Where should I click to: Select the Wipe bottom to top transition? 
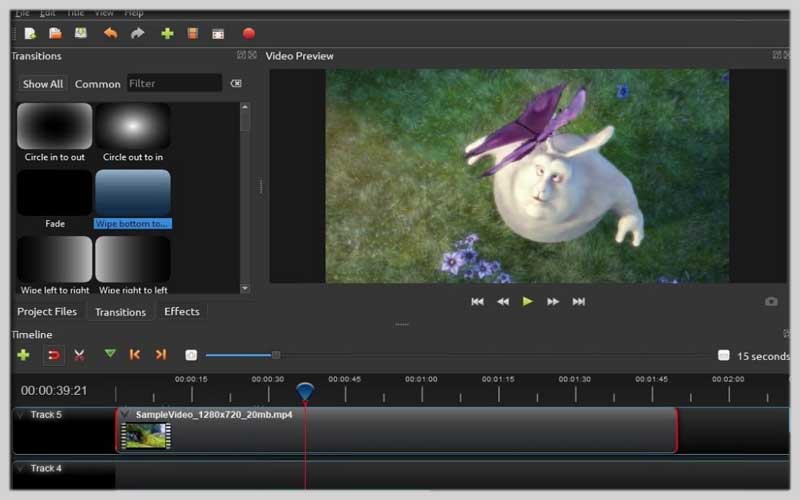[x=133, y=199]
